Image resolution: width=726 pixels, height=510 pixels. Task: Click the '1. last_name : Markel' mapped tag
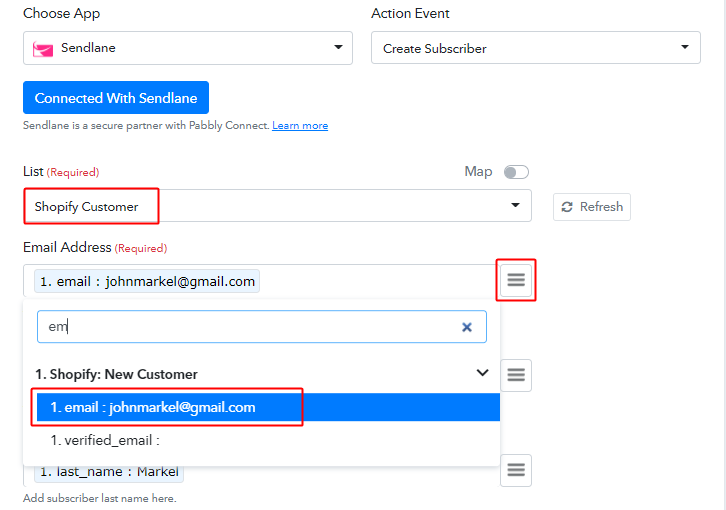pyautogui.click(x=109, y=472)
